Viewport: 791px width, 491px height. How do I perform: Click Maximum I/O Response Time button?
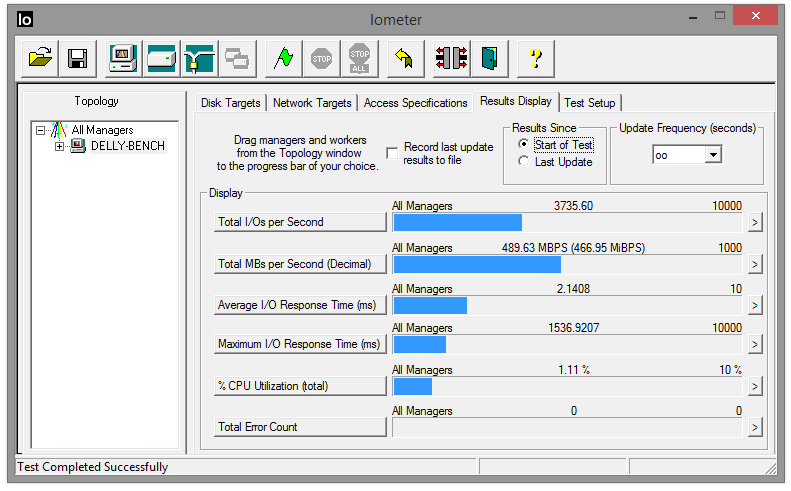point(300,344)
